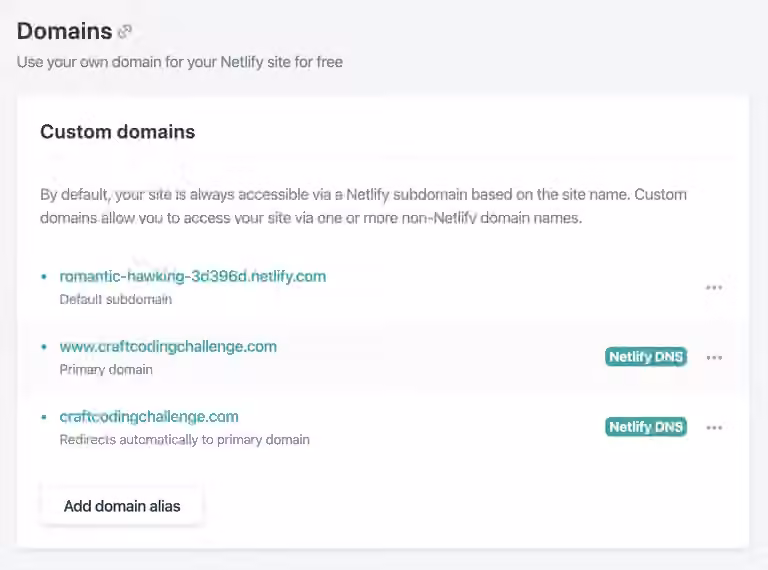Click the Add domain alias button
The image size is (768, 570).
coord(122,506)
